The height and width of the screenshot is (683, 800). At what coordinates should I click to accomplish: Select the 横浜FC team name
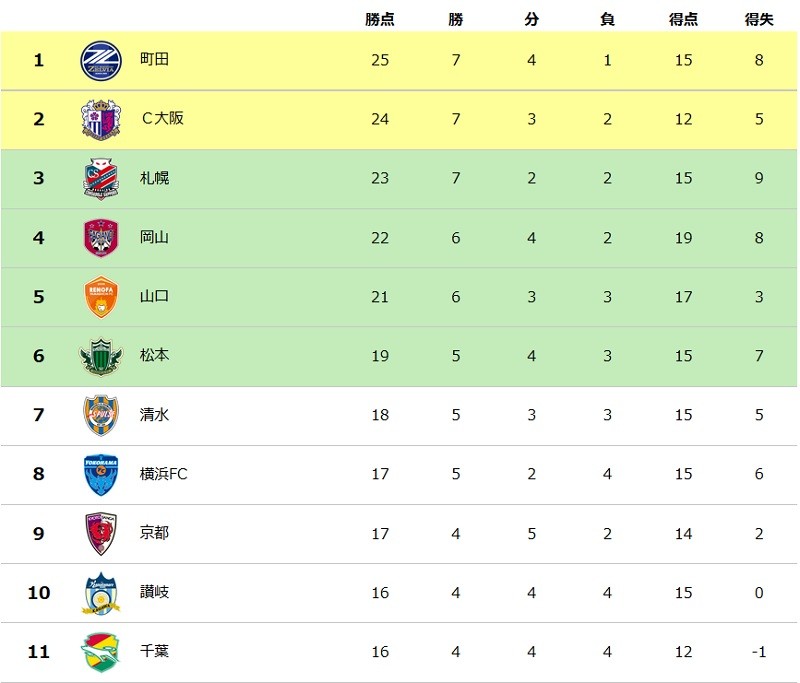tap(164, 474)
